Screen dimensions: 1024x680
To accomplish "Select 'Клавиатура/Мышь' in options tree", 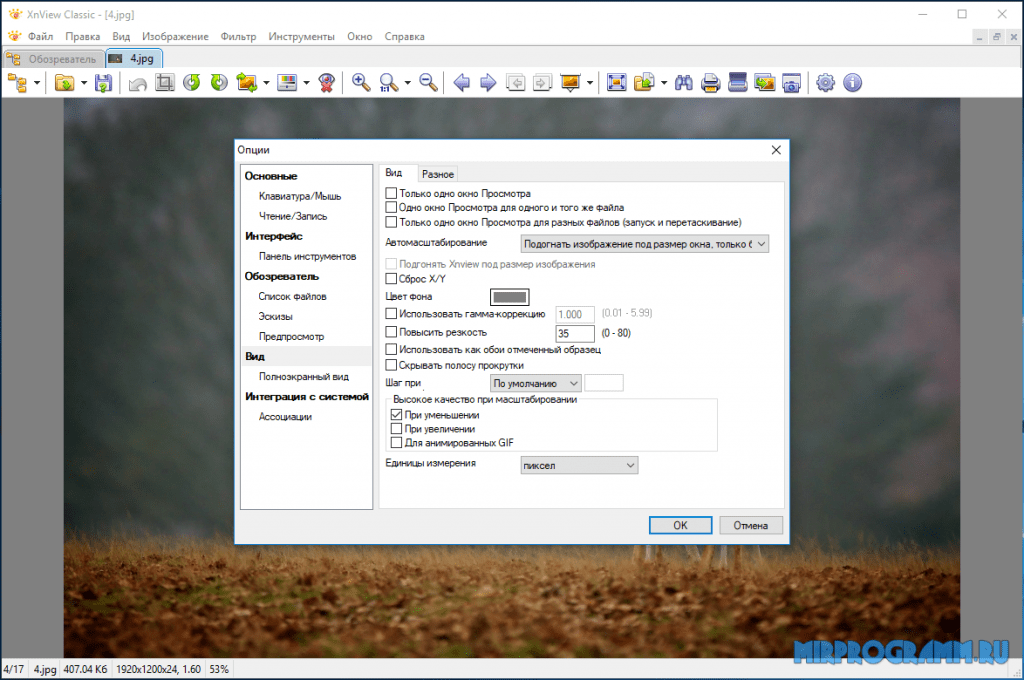I will click(300, 196).
